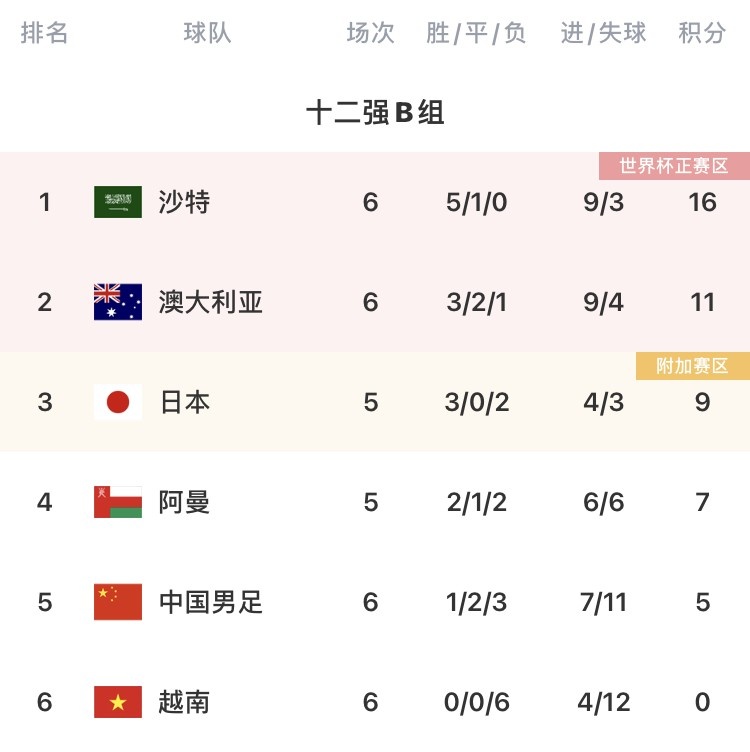Screen dimensions: 750x752
Task: Open team 澳大利亚 details
Action: (x=211, y=302)
